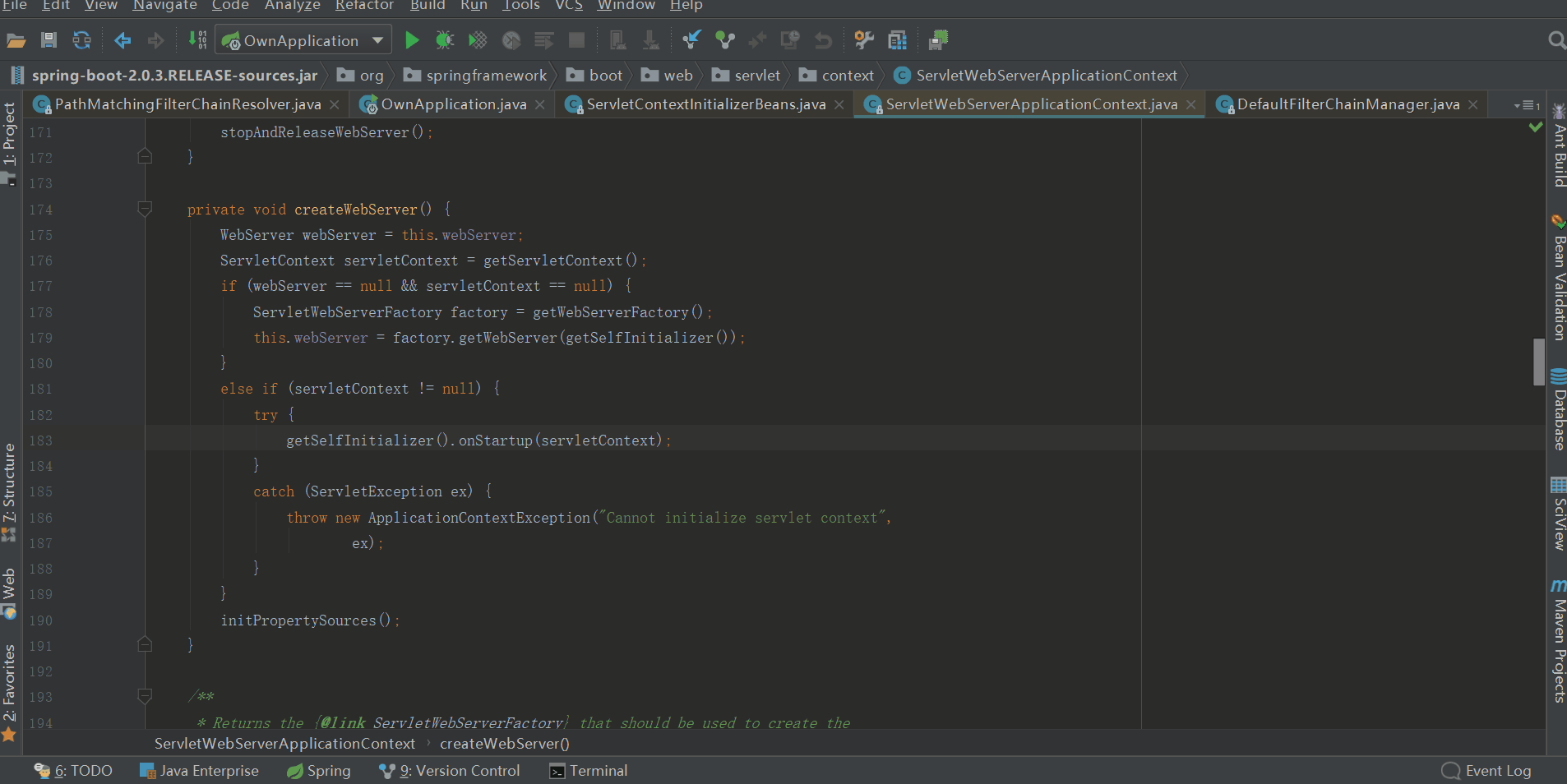Toggle the Ant Build side panel
The height and width of the screenshot is (784, 1567).
[1558, 145]
